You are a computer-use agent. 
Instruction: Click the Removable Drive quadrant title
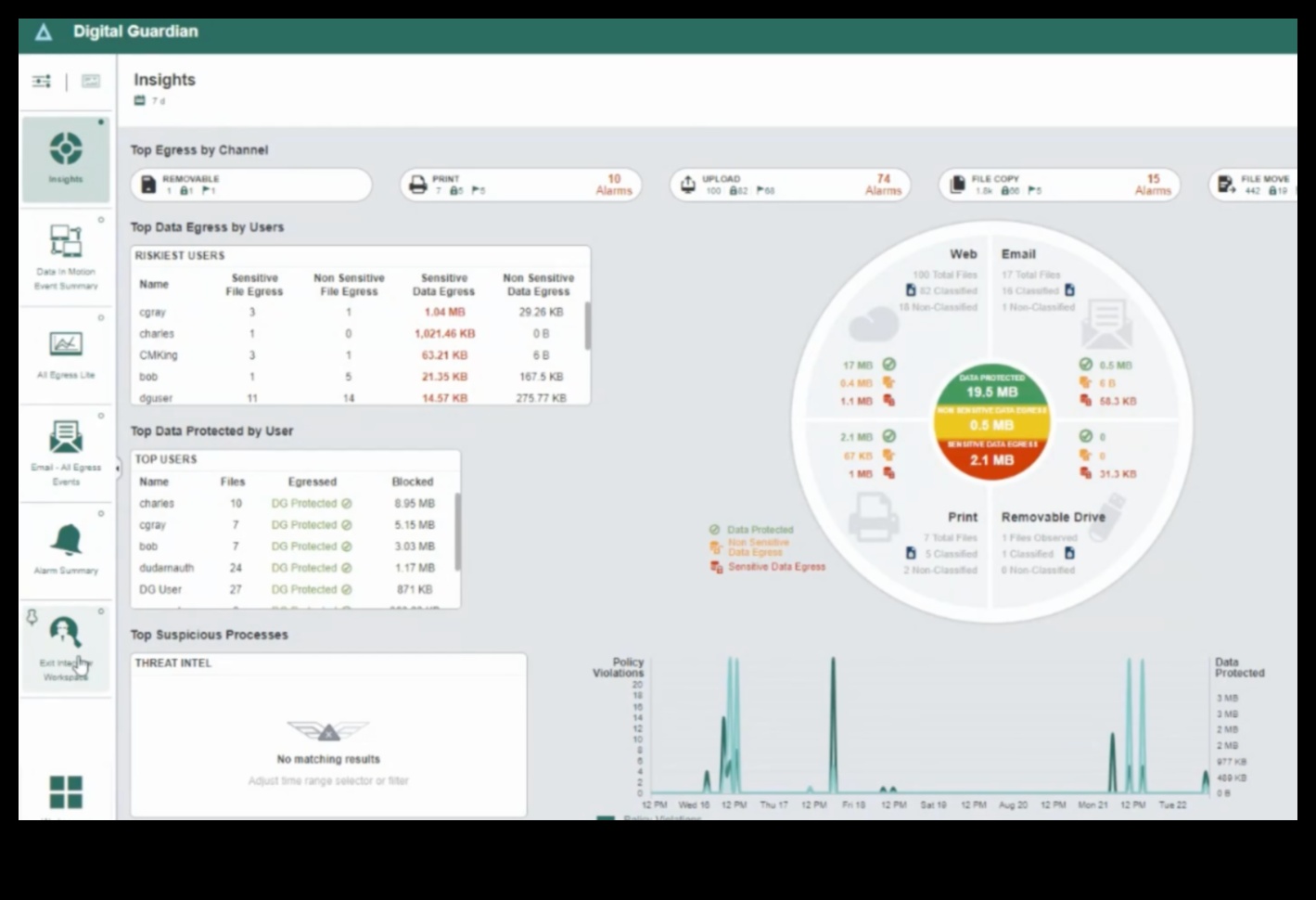click(1053, 517)
